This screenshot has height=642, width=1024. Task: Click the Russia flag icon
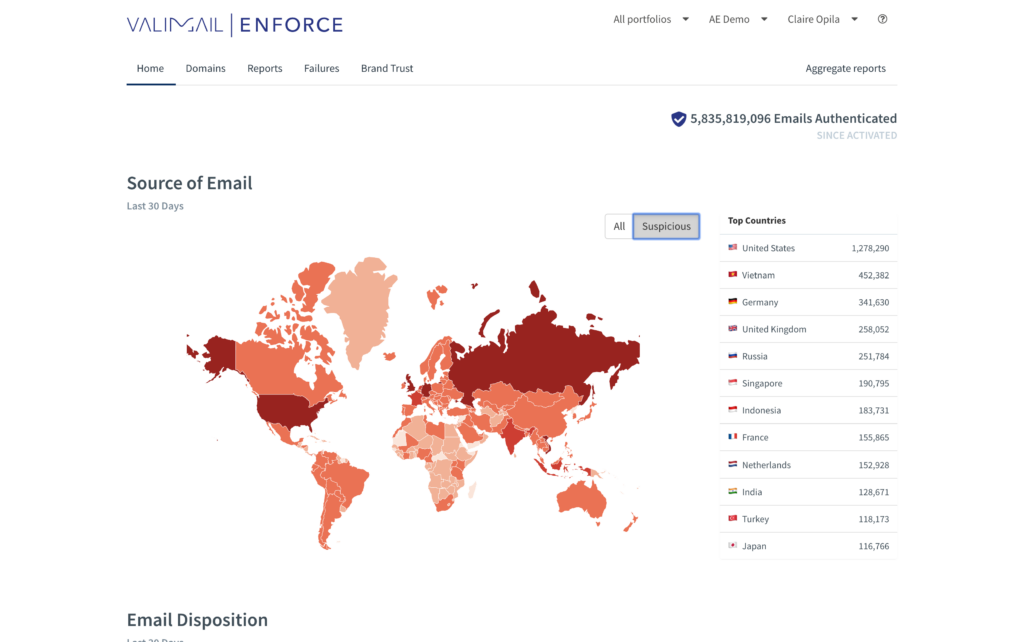click(733, 356)
